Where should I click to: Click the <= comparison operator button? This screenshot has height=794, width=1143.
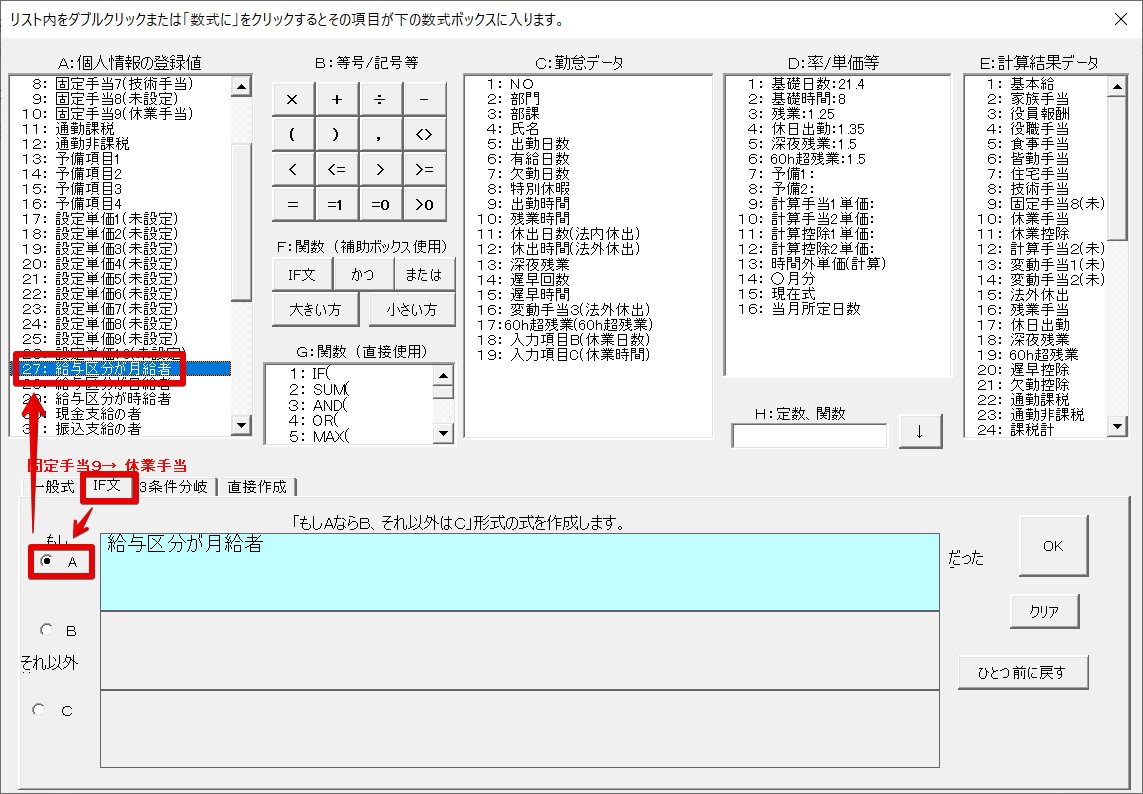point(337,170)
